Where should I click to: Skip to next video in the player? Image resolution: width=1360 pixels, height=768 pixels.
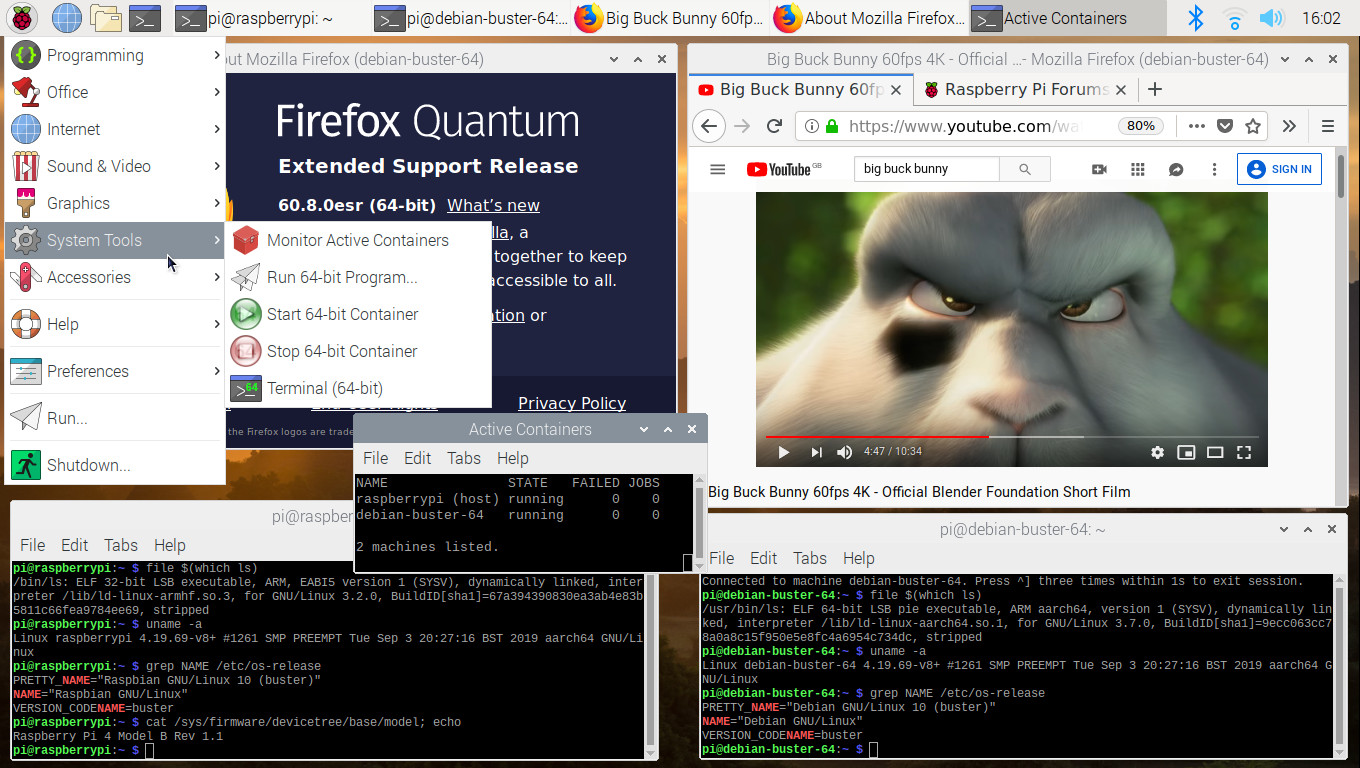816,452
